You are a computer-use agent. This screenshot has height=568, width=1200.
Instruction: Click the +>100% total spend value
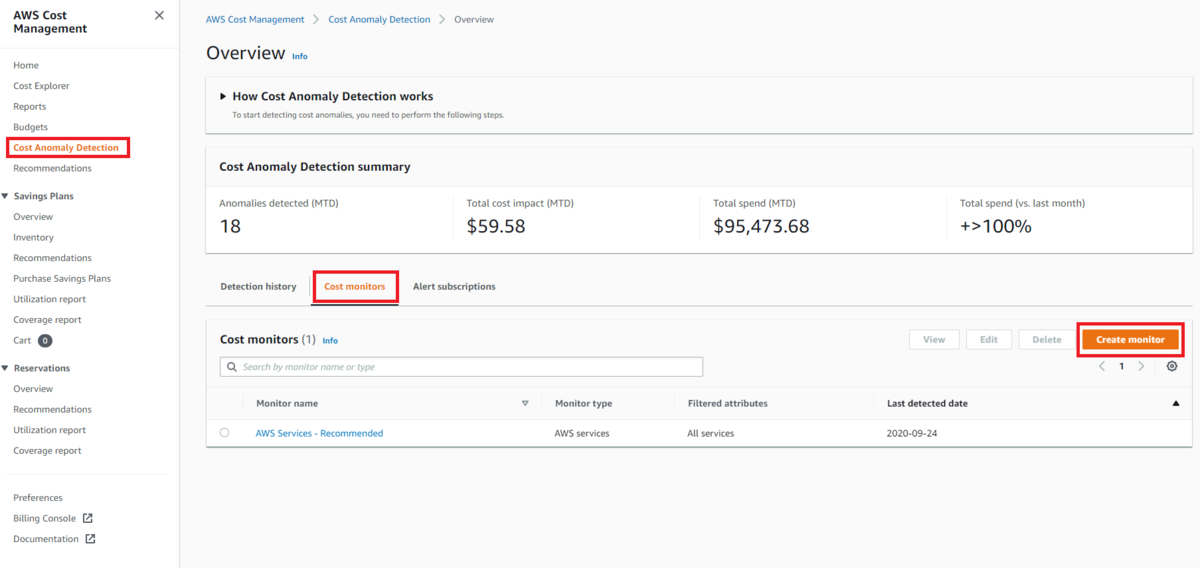click(x=995, y=226)
